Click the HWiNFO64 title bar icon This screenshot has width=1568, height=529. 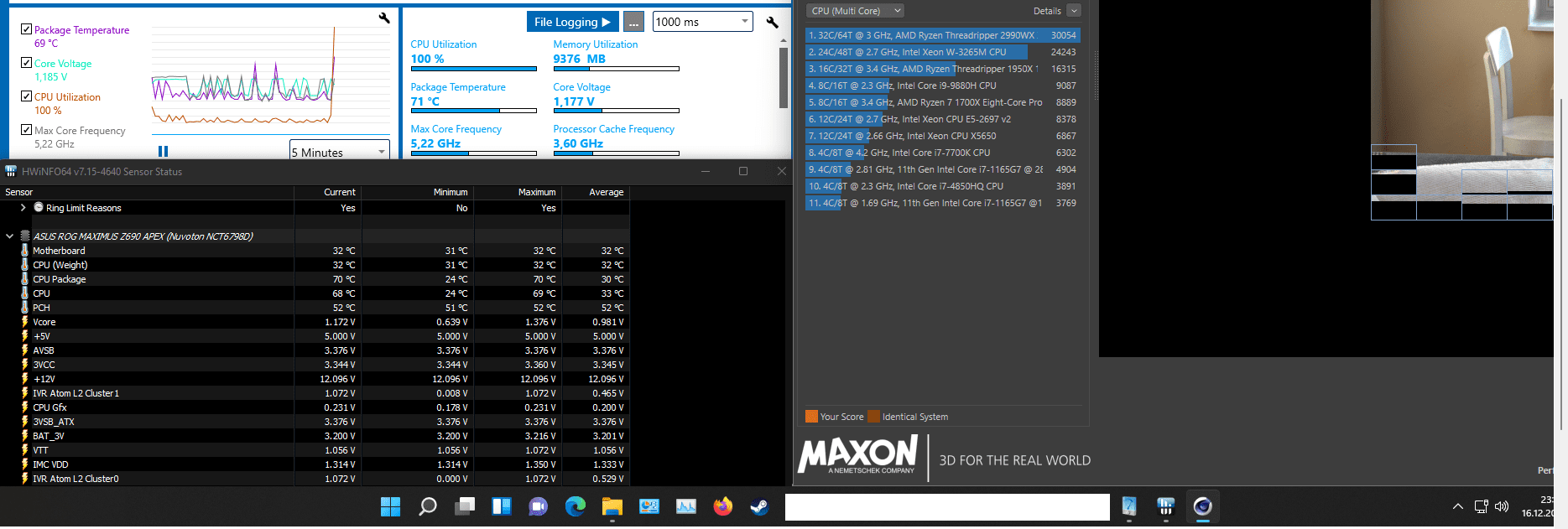(x=11, y=171)
